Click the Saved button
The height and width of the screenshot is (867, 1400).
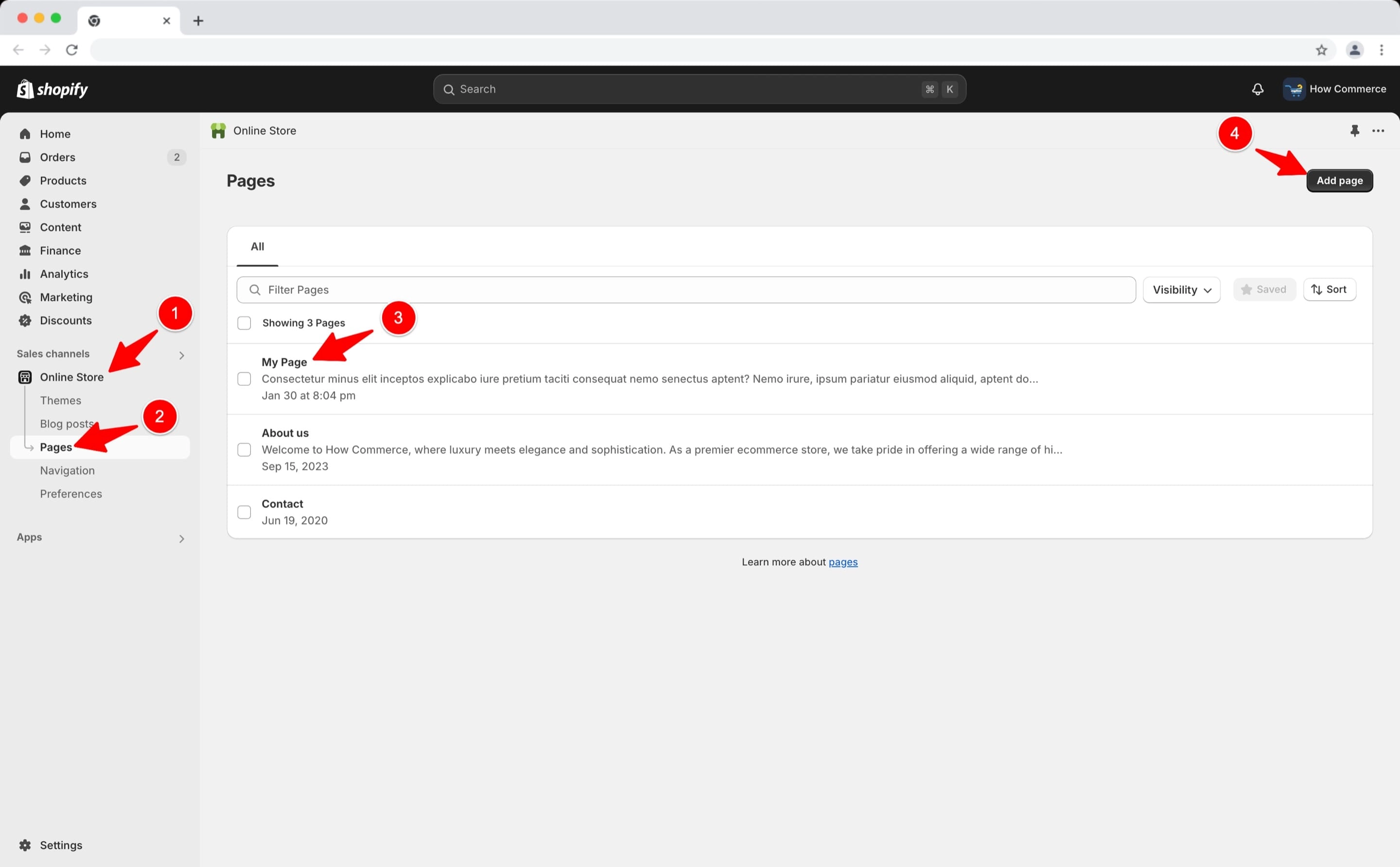[x=1264, y=290]
